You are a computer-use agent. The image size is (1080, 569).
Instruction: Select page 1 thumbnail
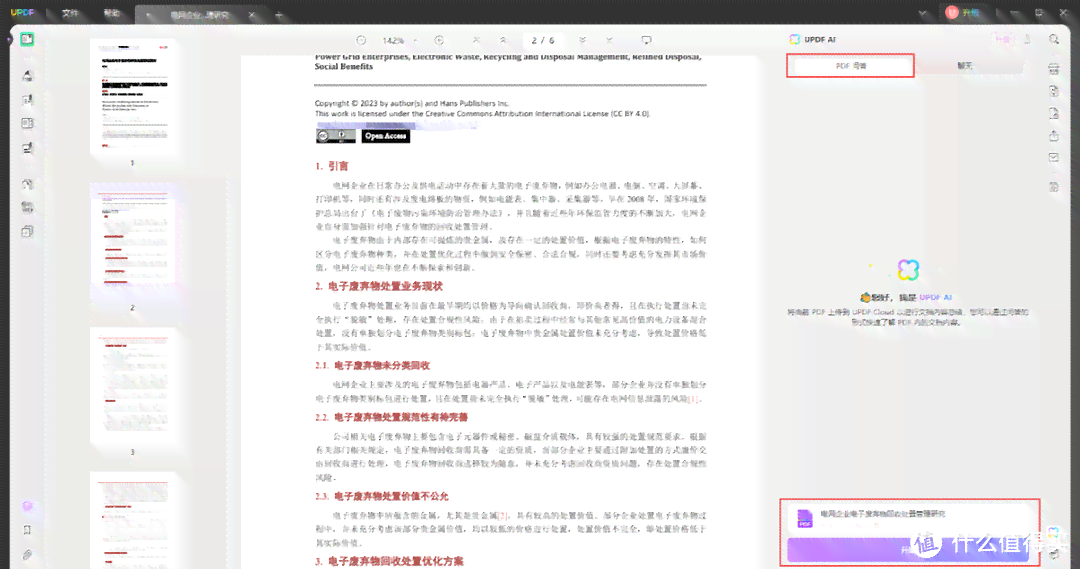tap(132, 97)
